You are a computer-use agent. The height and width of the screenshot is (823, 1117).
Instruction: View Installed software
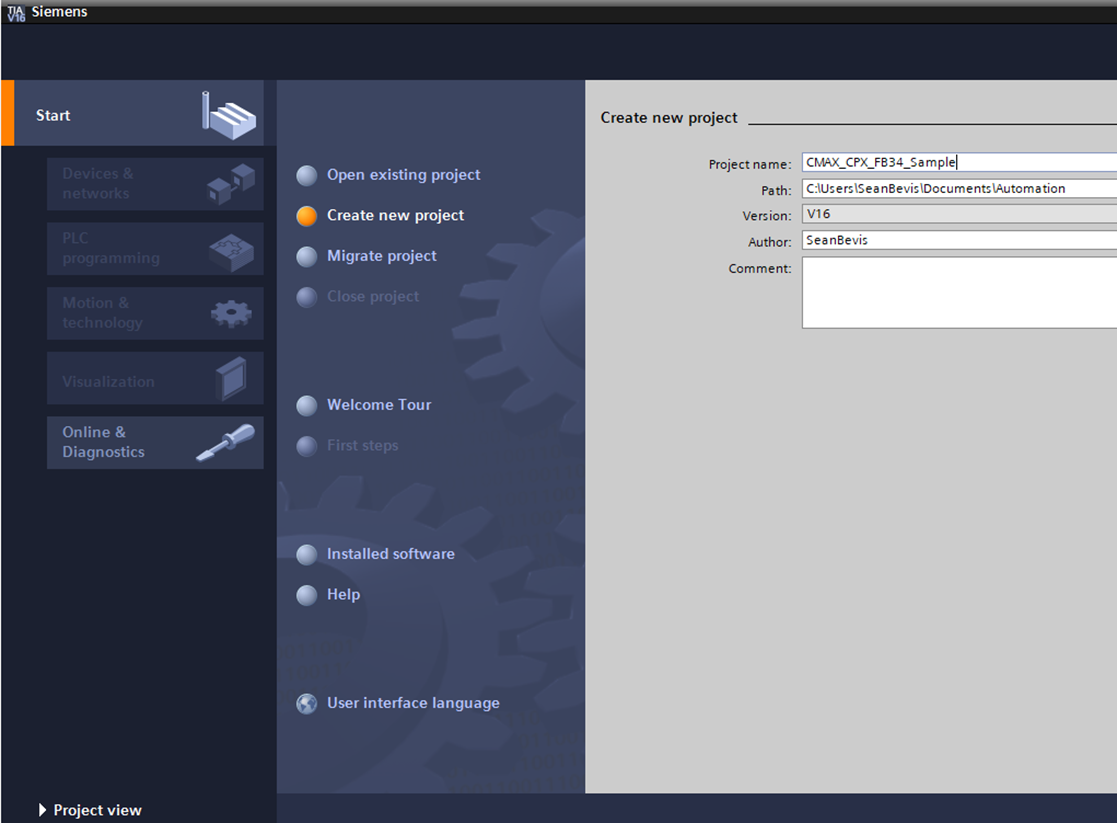[x=390, y=554]
